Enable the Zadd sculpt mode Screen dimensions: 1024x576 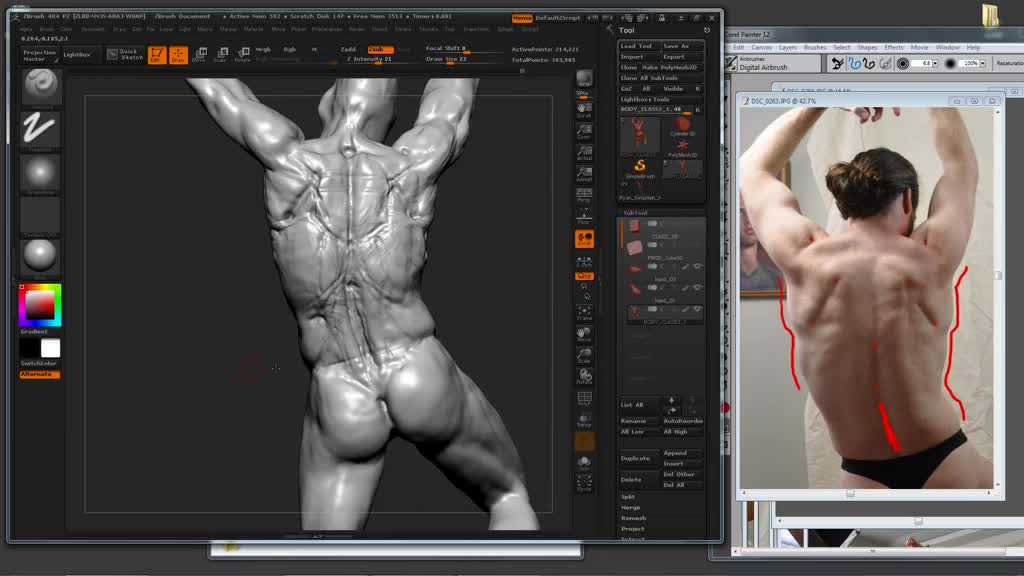click(x=349, y=50)
